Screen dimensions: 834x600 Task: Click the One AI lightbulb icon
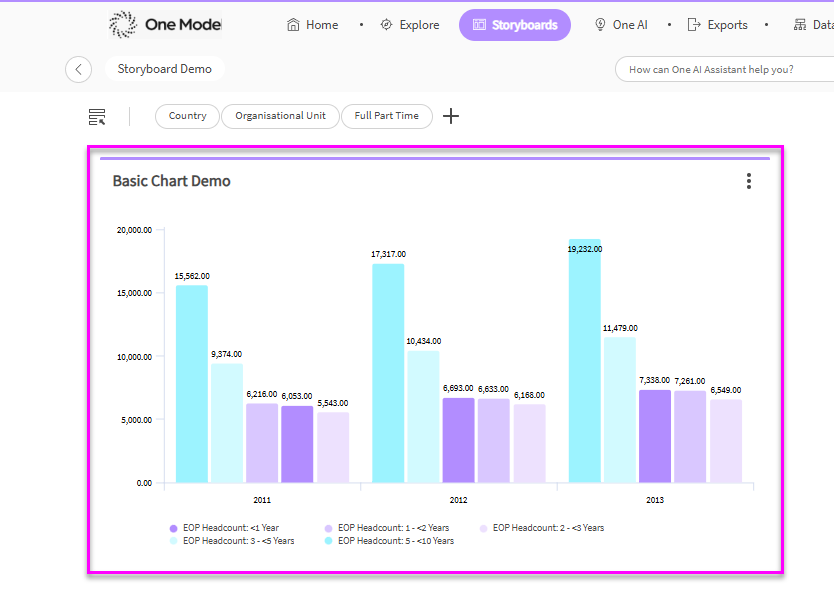(x=600, y=25)
